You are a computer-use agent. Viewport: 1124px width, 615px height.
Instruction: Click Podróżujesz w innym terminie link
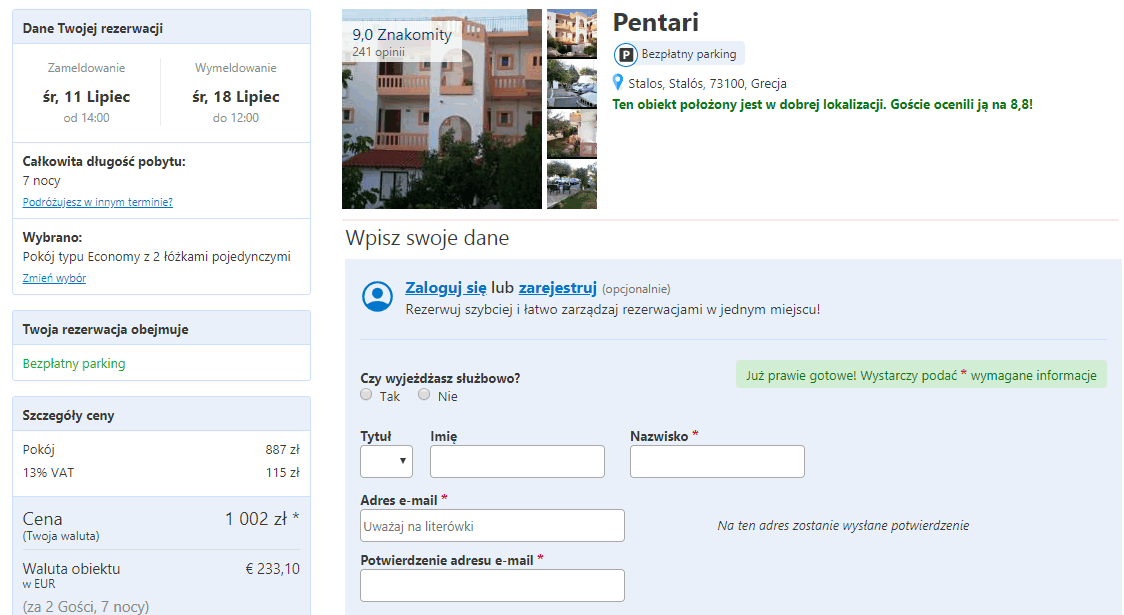pyautogui.click(x=97, y=202)
